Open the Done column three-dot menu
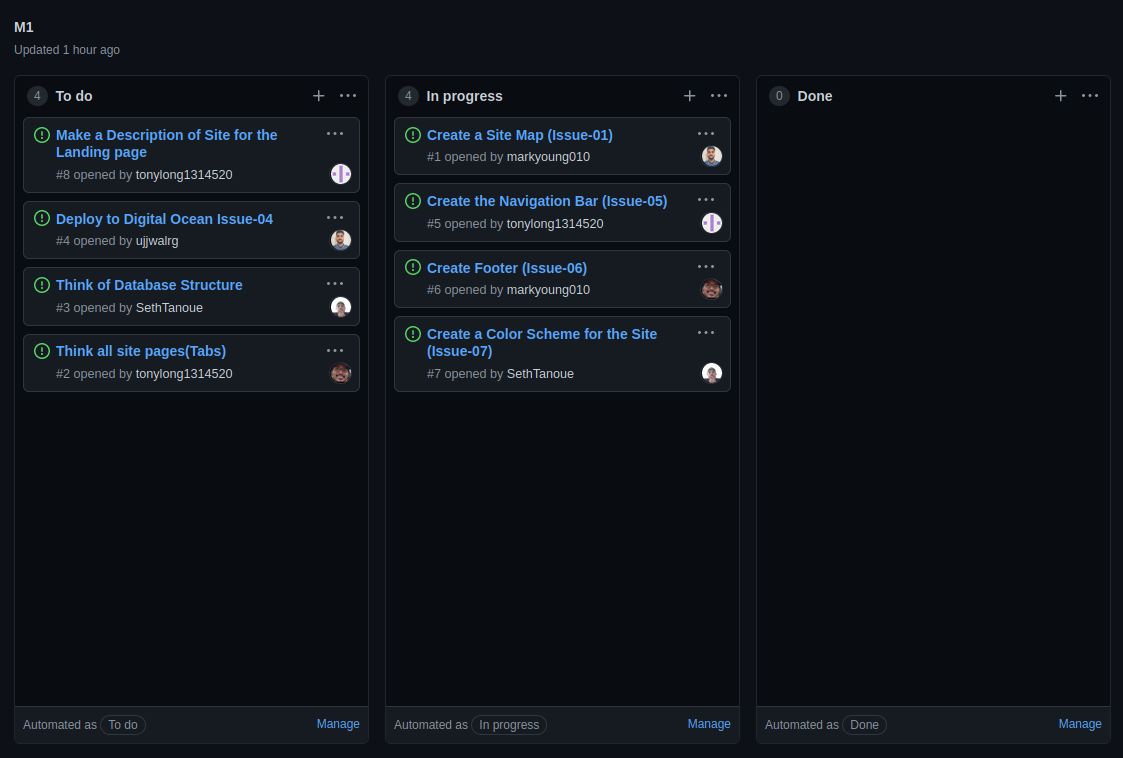This screenshot has height=758, width=1123. click(1090, 96)
